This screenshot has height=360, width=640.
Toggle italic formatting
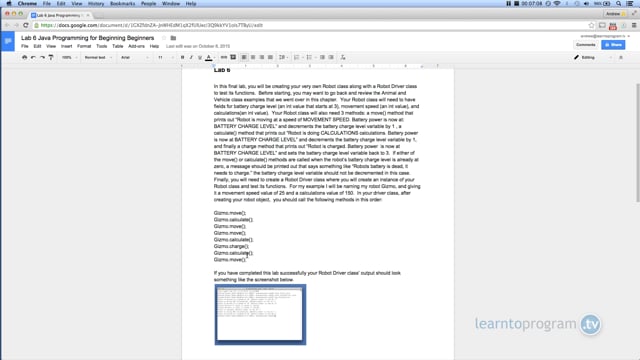tap(191, 58)
